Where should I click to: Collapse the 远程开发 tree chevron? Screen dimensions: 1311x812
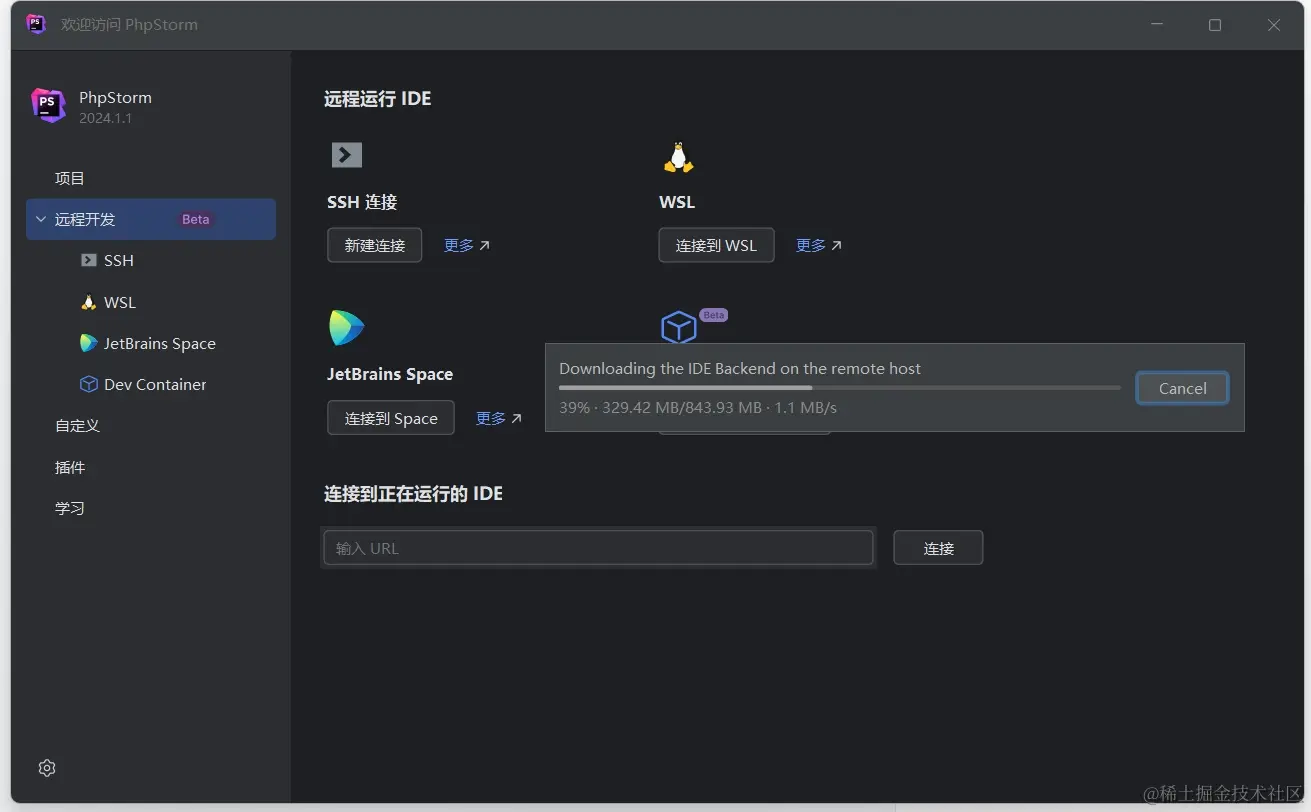(41, 219)
